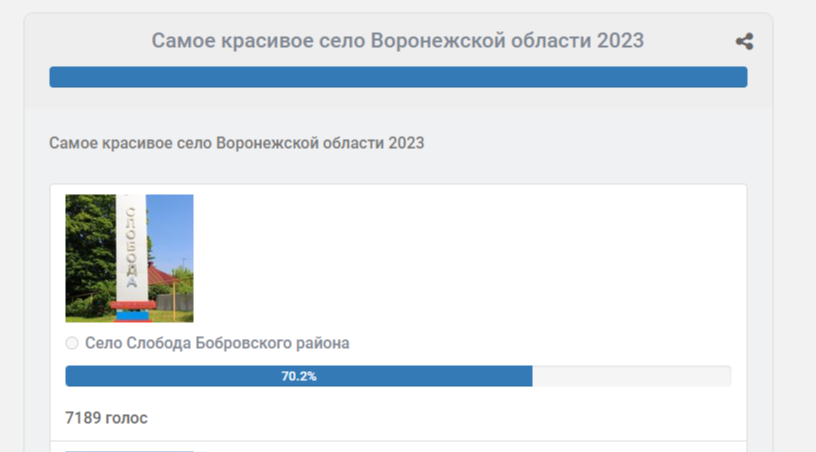816x452 pixels.
Task: Click the next option's thumbnail edge at bottom
Action: click(x=129, y=450)
